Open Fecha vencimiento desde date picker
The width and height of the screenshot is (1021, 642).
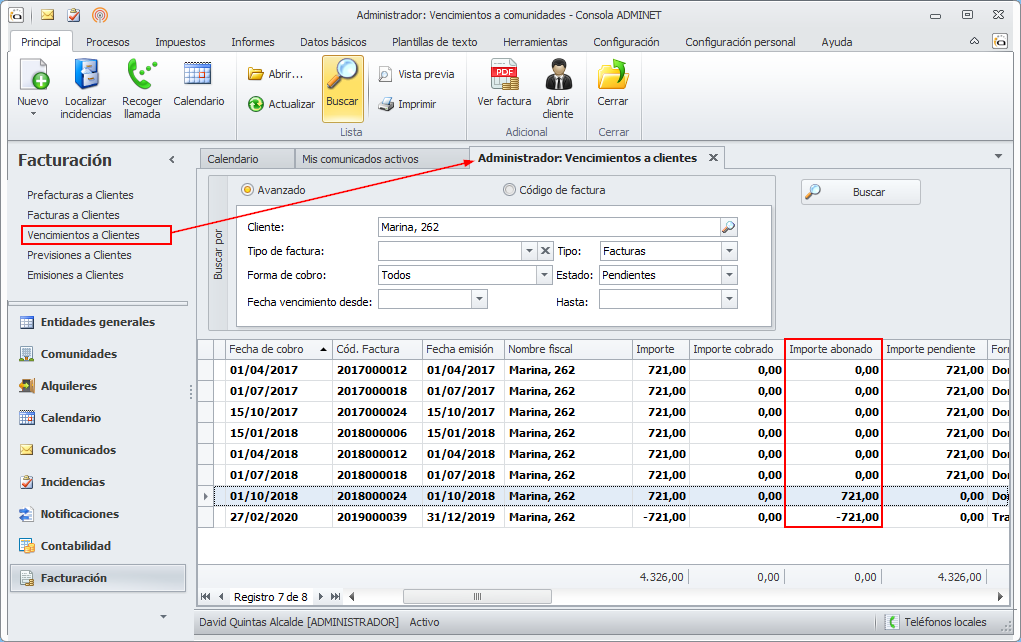tap(479, 299)
